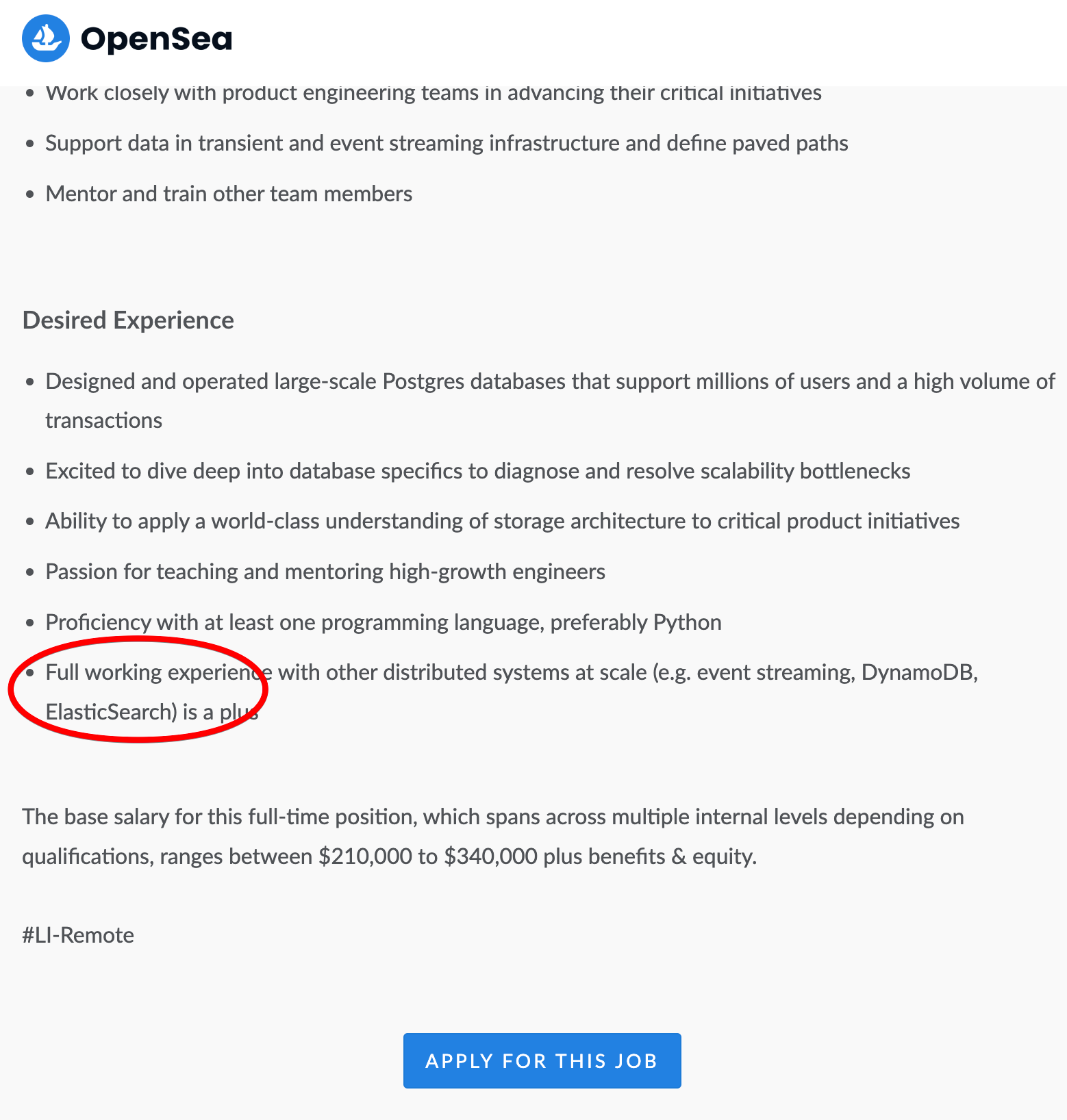This screenshot has width=1067, height=1120.
Task: Click the word "transactions" on the wrapped line
Action: (x=103, y=420)
